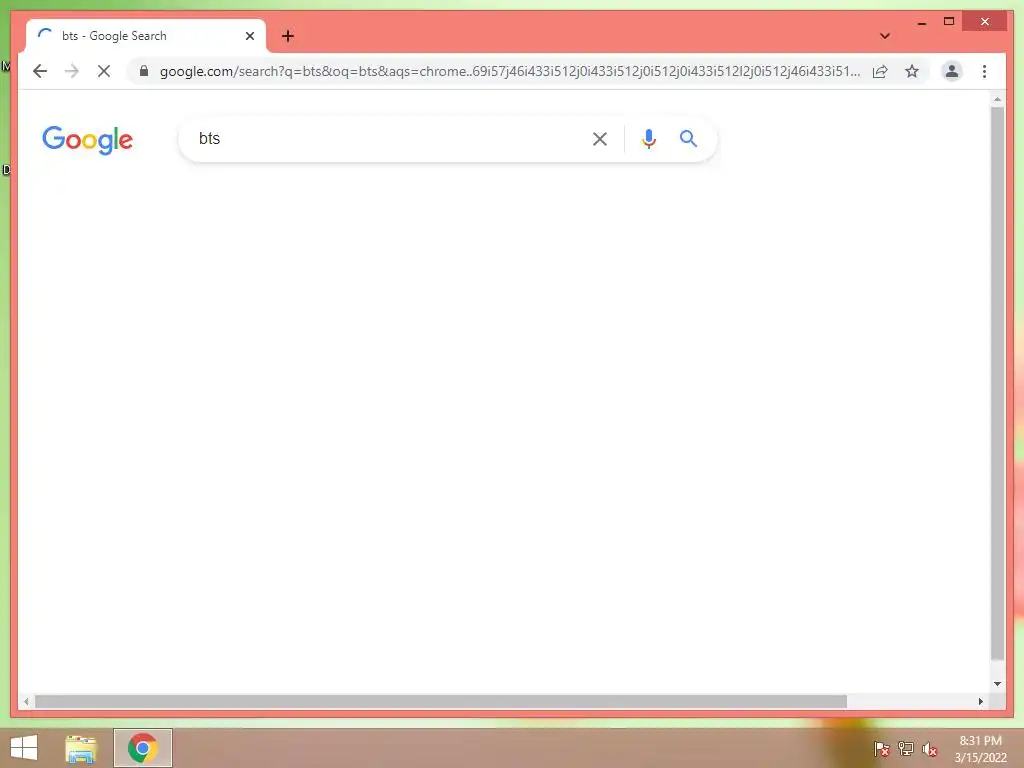Click the scroll up arrow

pyautogui.click(x=997, y=100)
